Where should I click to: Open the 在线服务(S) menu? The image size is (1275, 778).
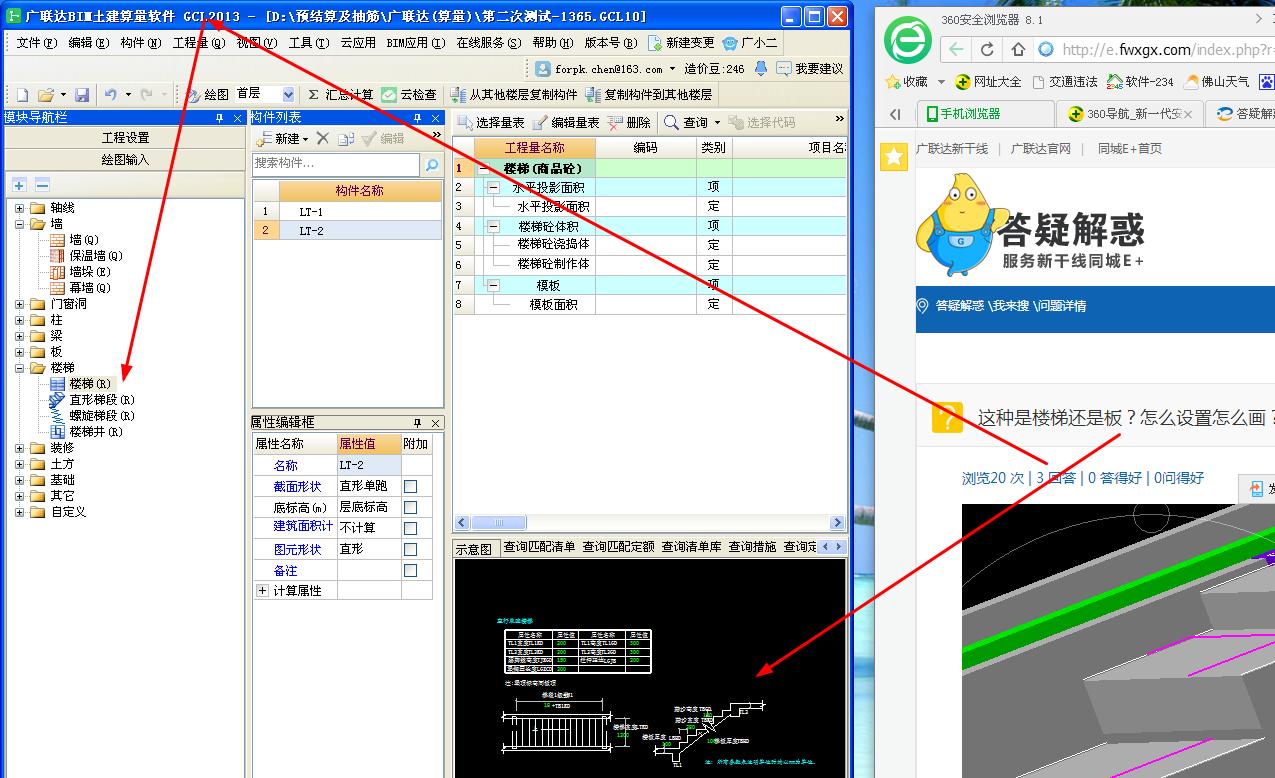(x=489, y=43)
